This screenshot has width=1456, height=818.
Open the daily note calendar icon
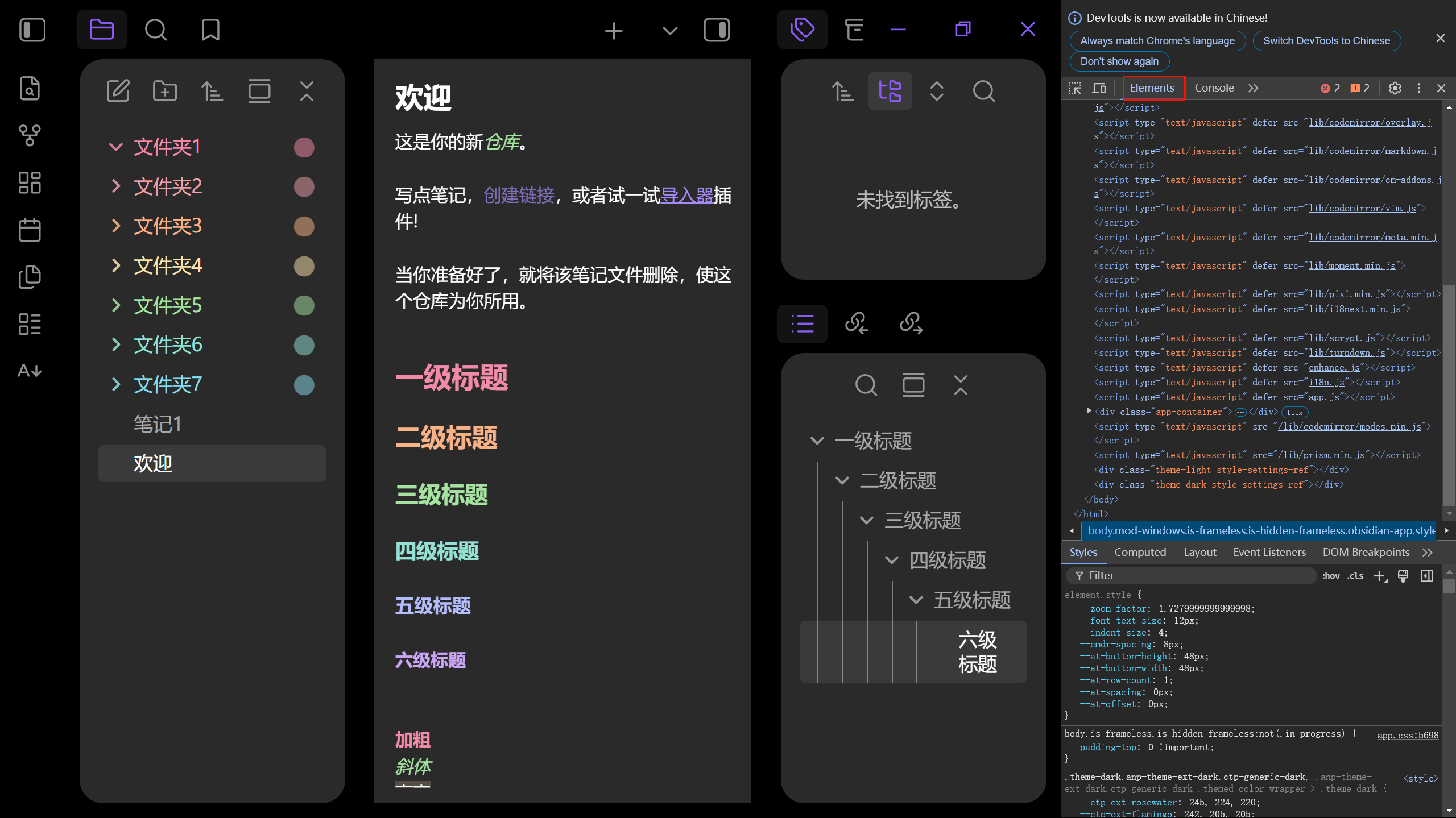coord(30,230)
